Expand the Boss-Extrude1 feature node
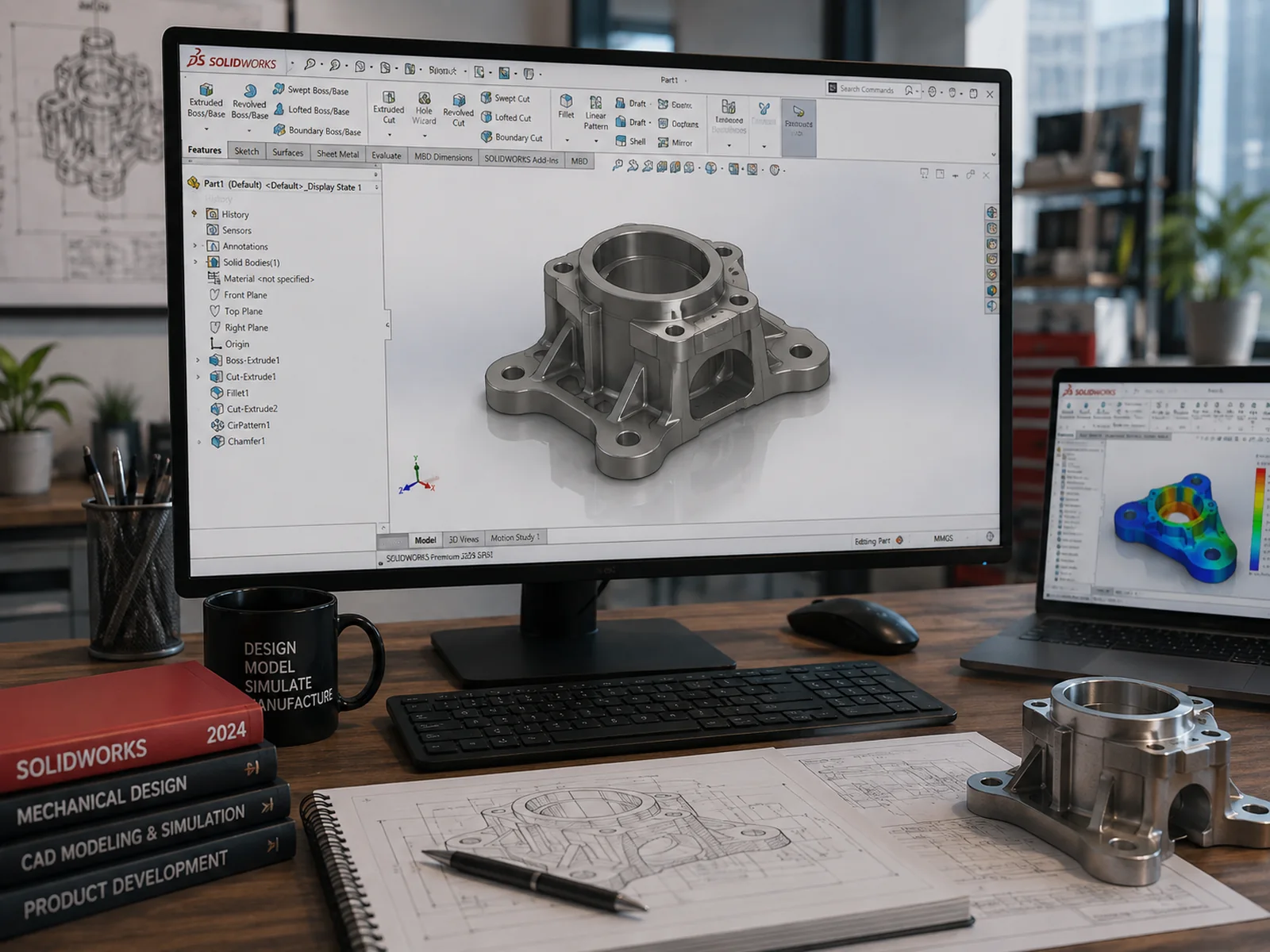1270x952 pixels. point(198,360)
